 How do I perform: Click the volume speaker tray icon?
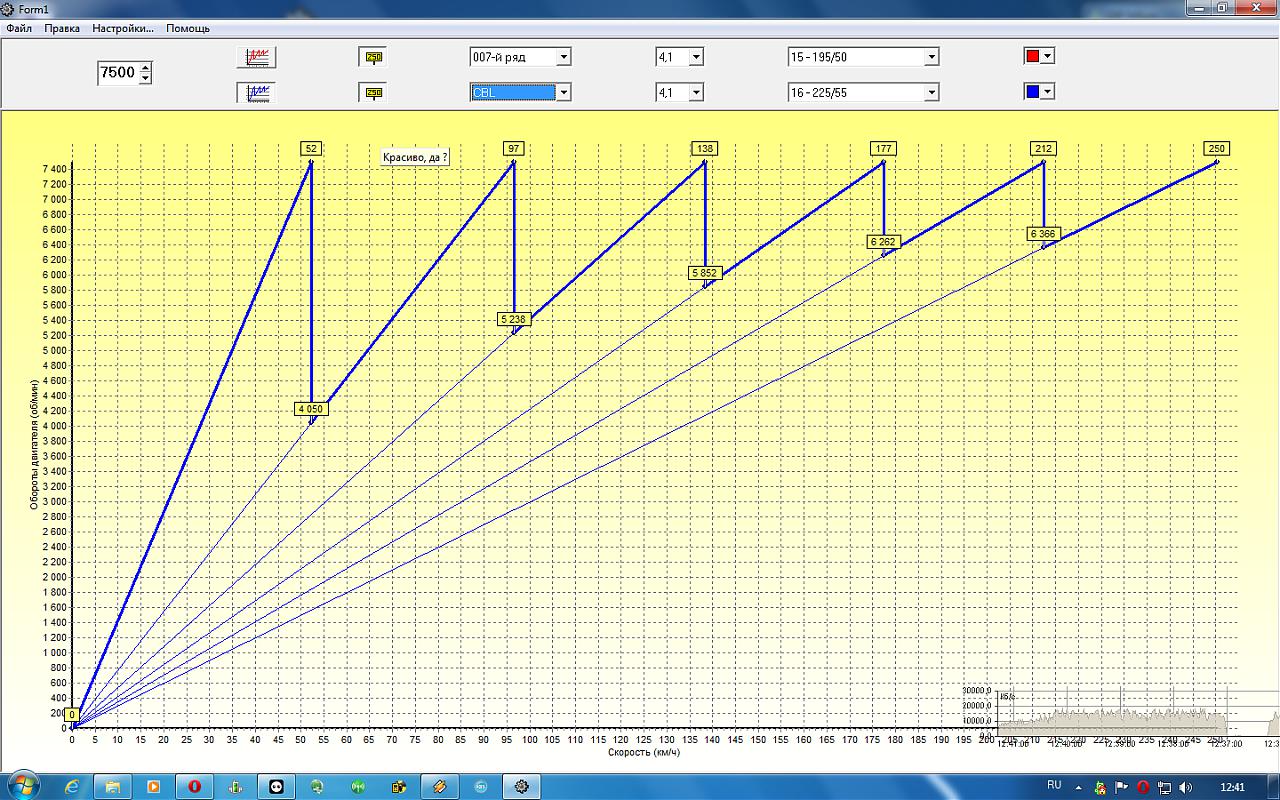[x=1186, y=787]
